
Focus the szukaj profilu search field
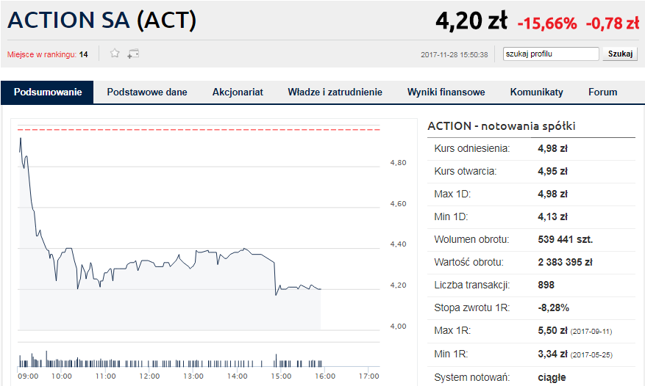[x=551, y=54]
